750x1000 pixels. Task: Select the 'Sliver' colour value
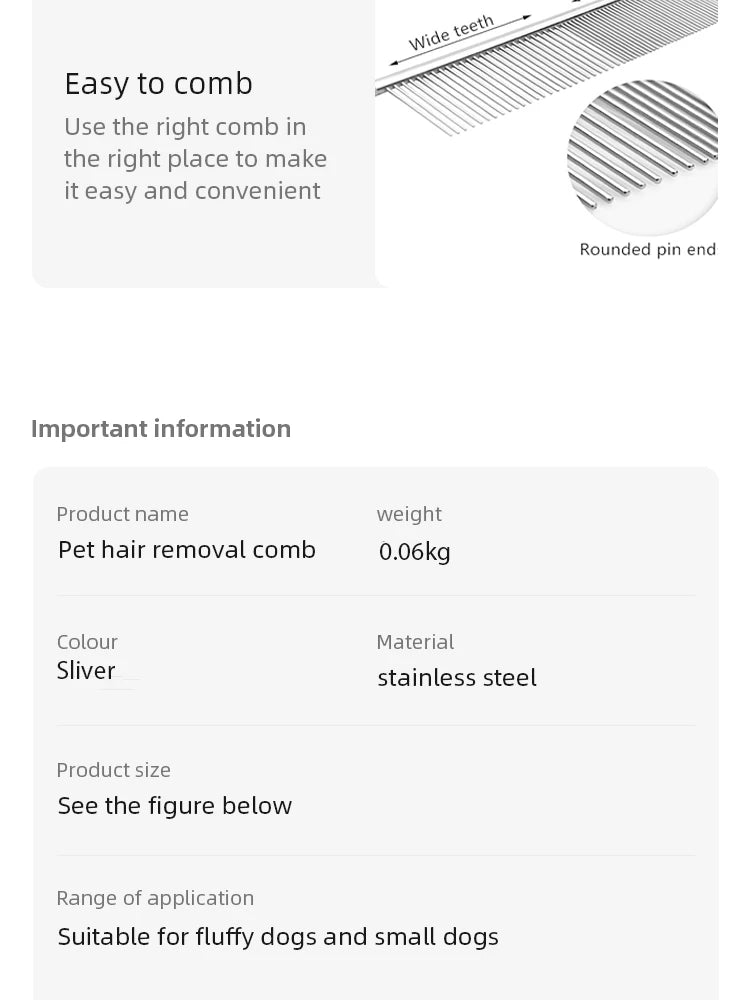click(x=86, y=671)
